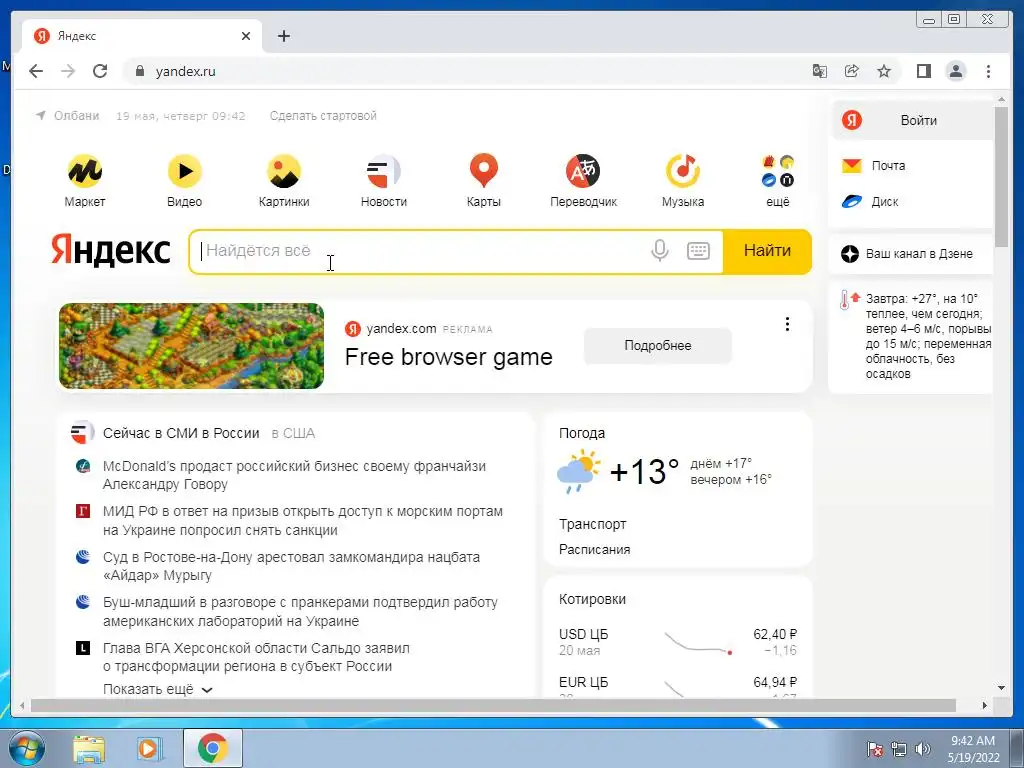Viewport: 1024px width, 768px height.
Task: Click the Олбани location arrow icon
Action: click(40, 116)
